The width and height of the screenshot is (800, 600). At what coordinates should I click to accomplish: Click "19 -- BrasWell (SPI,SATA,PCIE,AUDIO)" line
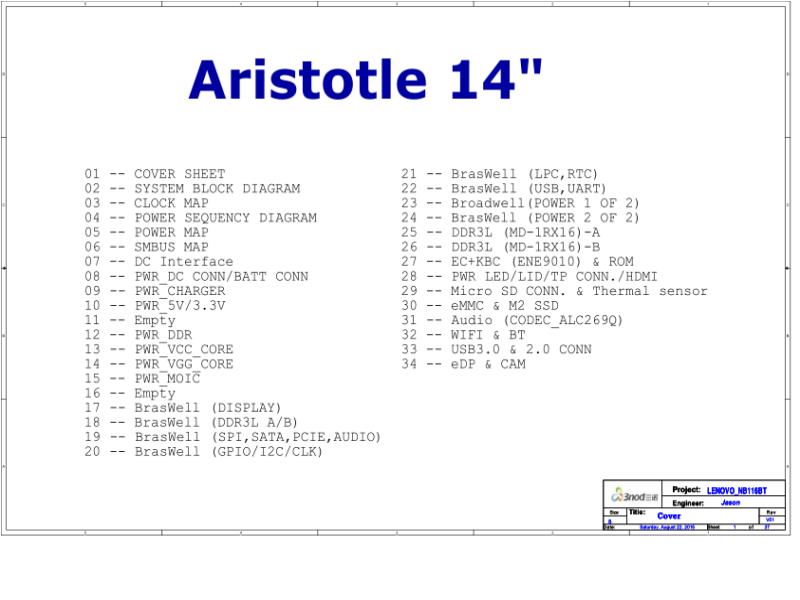(x=233, y=437)
